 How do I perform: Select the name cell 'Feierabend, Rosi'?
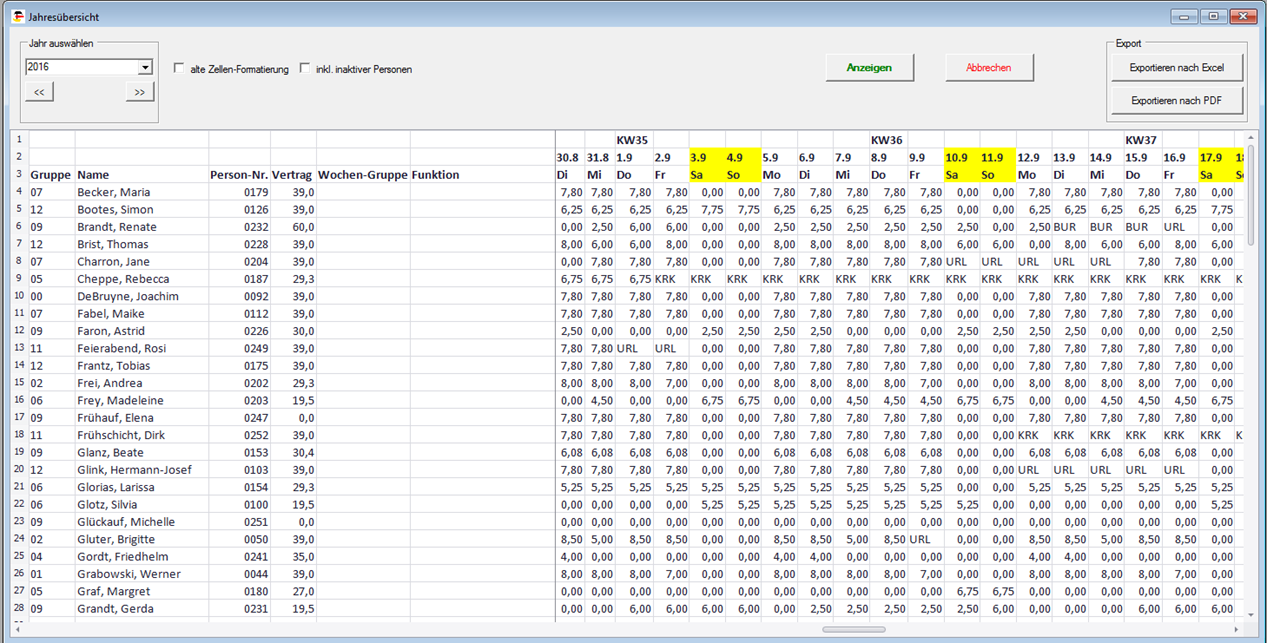click(x=142, y=348)
